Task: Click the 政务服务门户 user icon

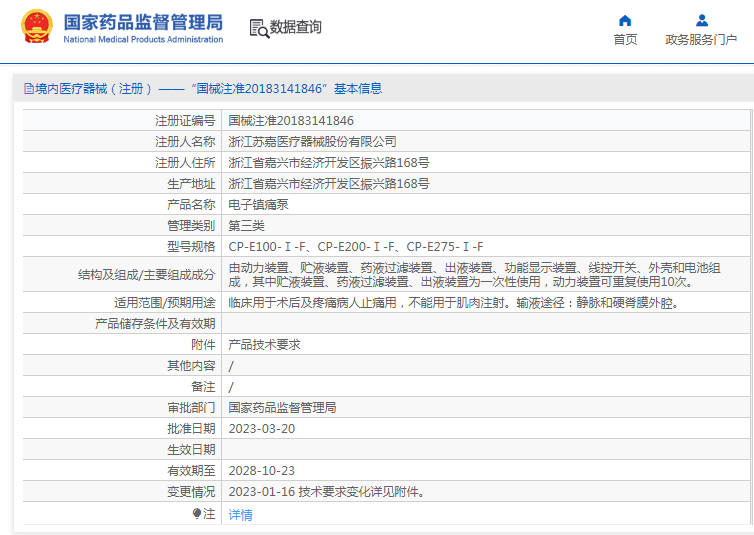Action: coord(702,20)
